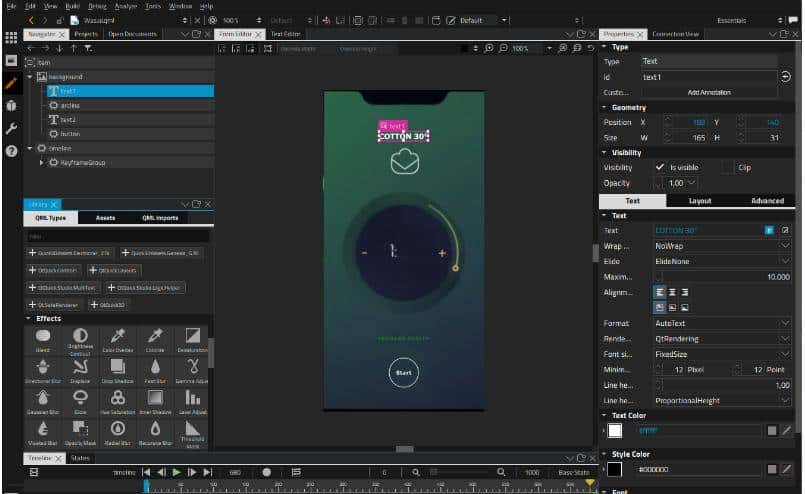Set horizontal alignment to left

[x=660, y=292]
